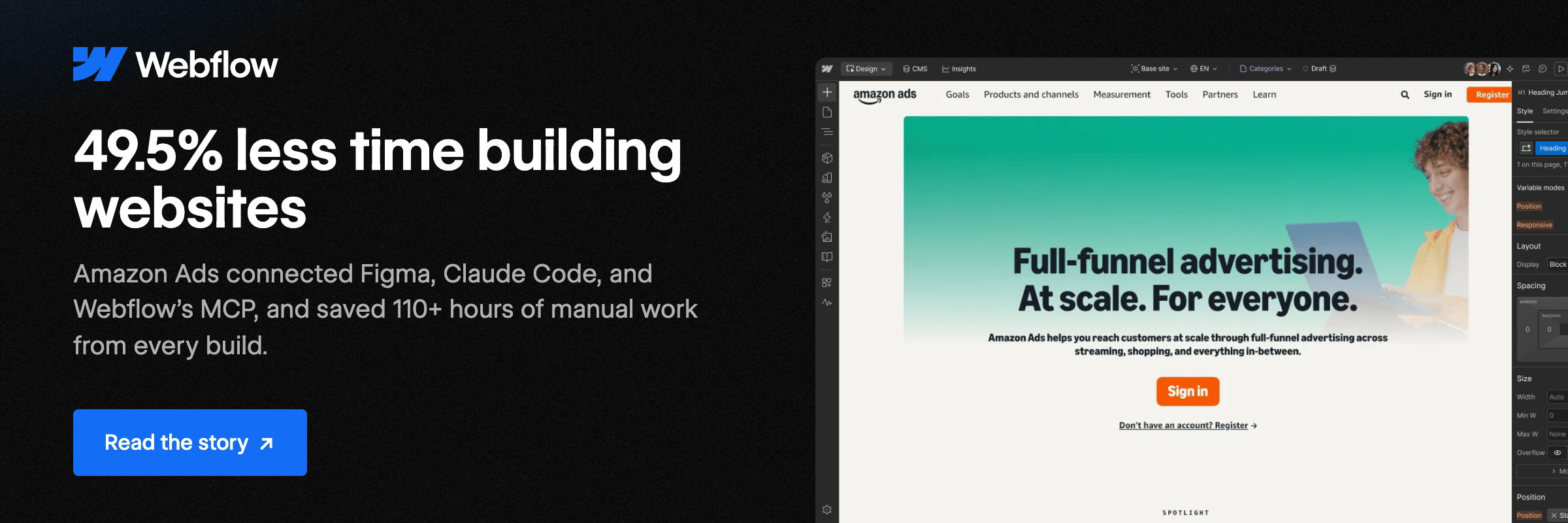Screen dimensions: 1568x523
Task: Click the Max W None input
Action: click(1558, 434)
